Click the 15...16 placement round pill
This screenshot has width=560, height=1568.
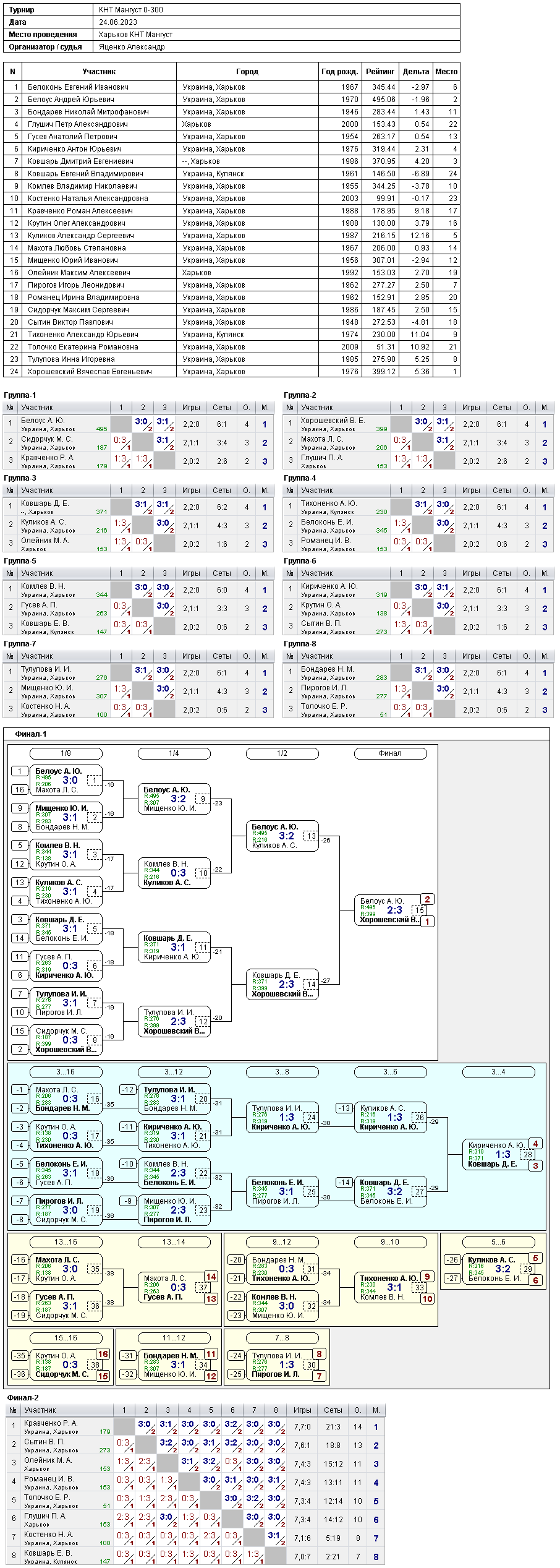66,1338
